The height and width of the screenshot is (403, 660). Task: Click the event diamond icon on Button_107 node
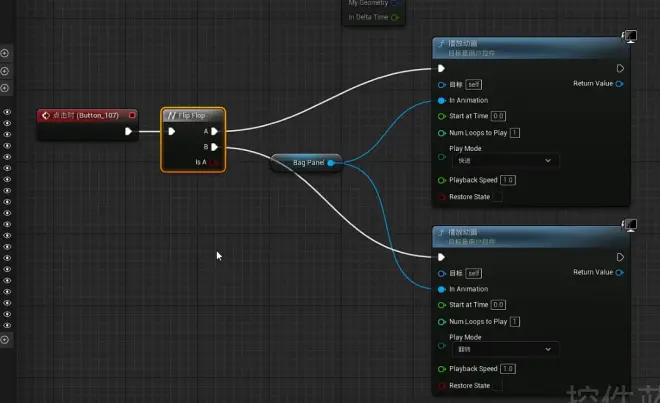(45, 115)
